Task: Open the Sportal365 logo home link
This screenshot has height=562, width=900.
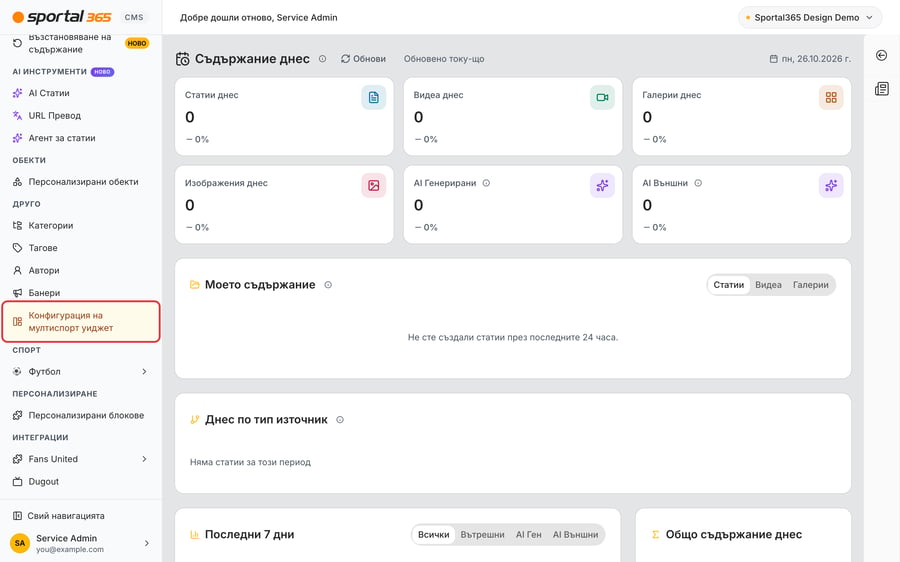Action: pyautogui.click(x=62, y=17)
